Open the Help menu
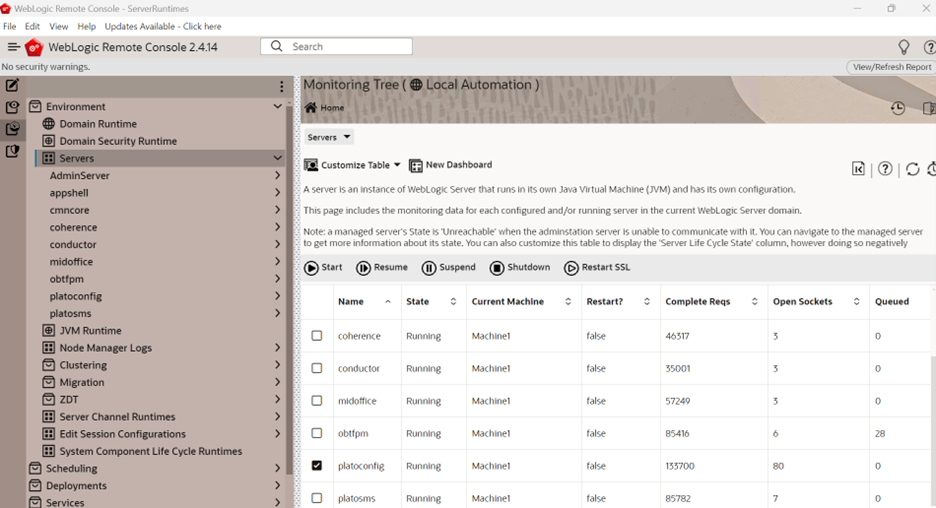Image resolution: width=936 pixels, height=508 pixels. coord(87,26)
